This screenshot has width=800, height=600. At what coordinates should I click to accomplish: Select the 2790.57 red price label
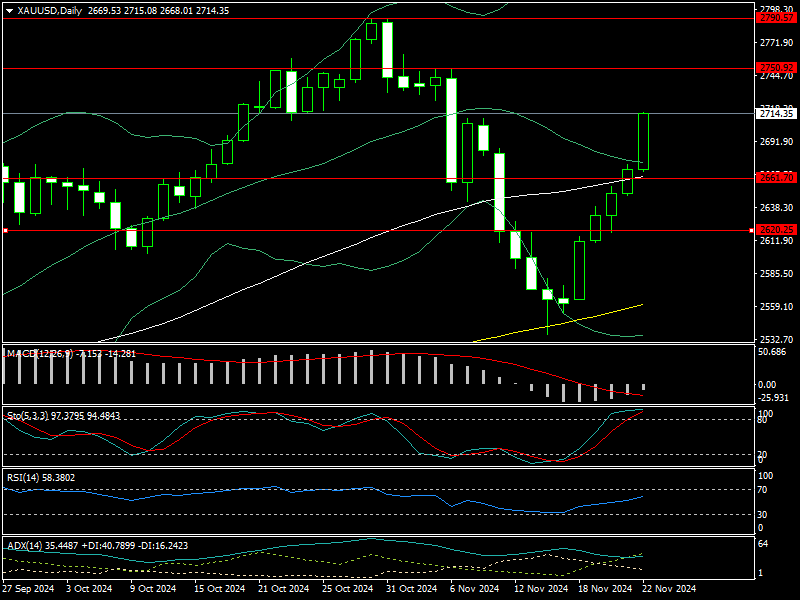[776, 18]
